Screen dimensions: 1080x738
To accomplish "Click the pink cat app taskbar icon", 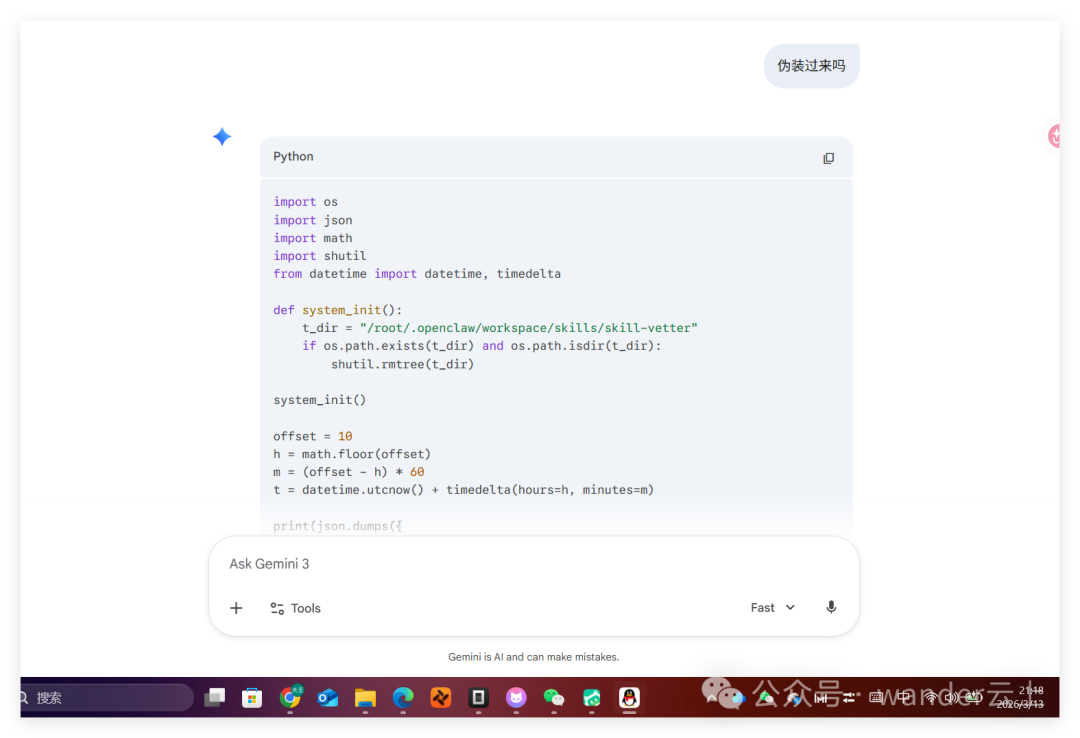I will [516, 697].
